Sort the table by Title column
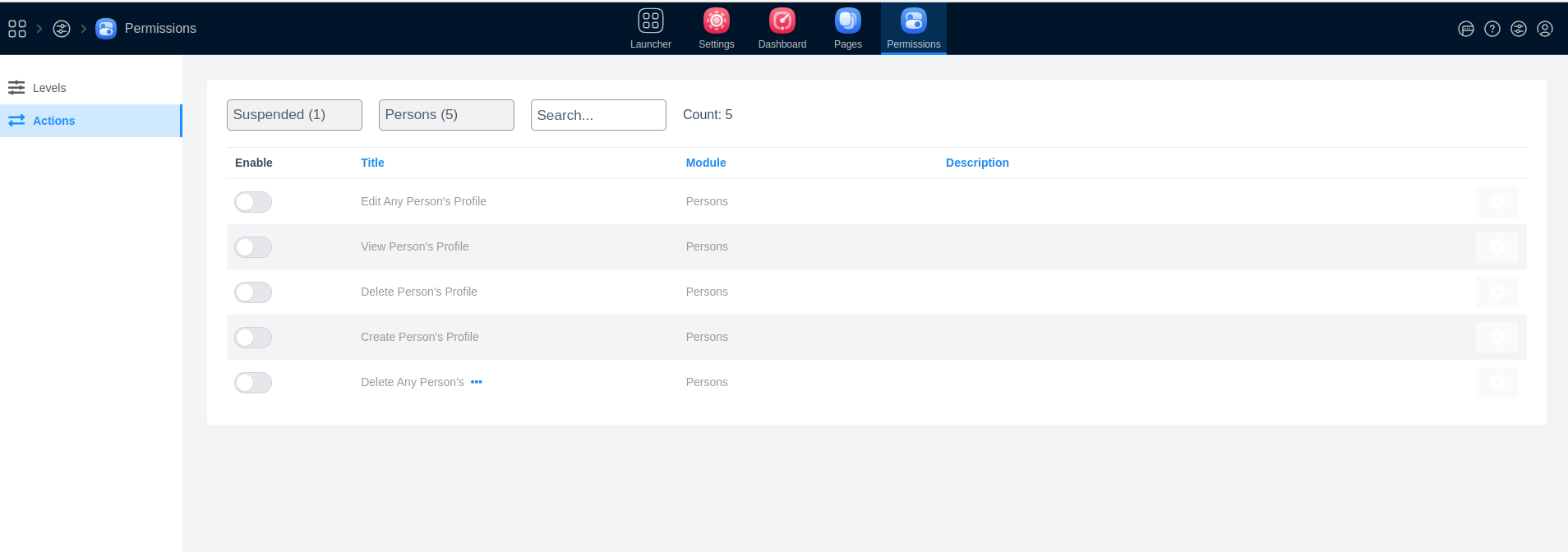1568x552 pixels. pyautogui.click(x=372, y=163)
